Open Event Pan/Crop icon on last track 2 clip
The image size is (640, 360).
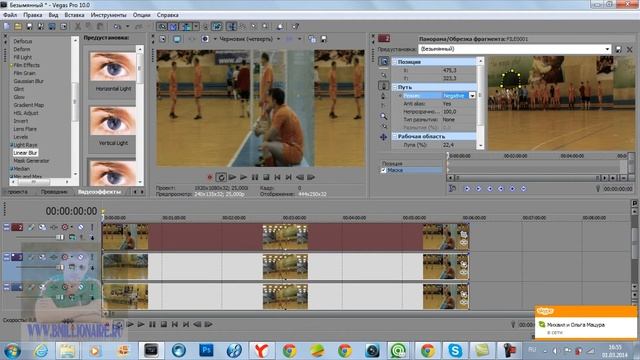coord(464,234)
